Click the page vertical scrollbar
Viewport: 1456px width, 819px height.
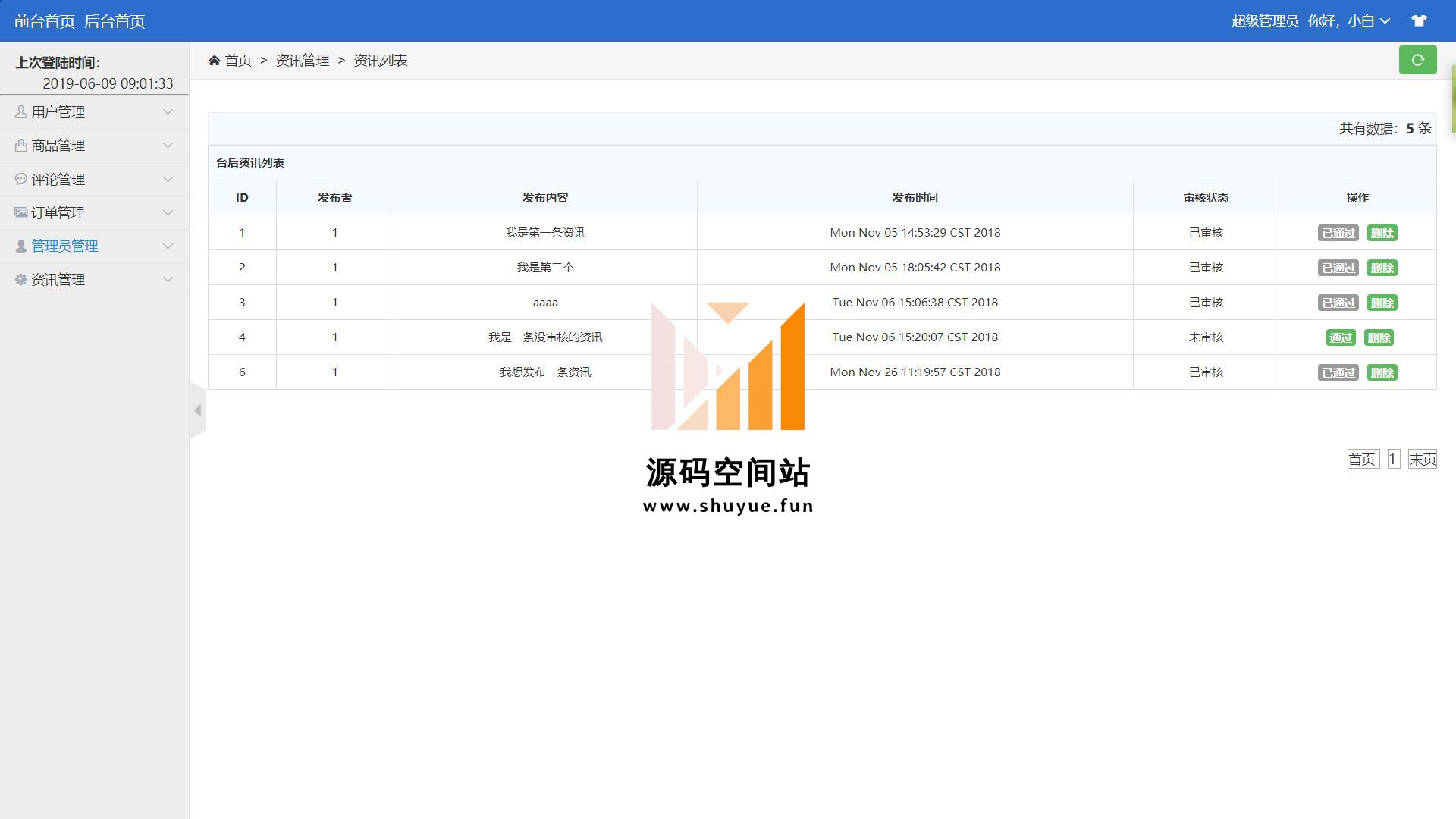click(1453, 99)
